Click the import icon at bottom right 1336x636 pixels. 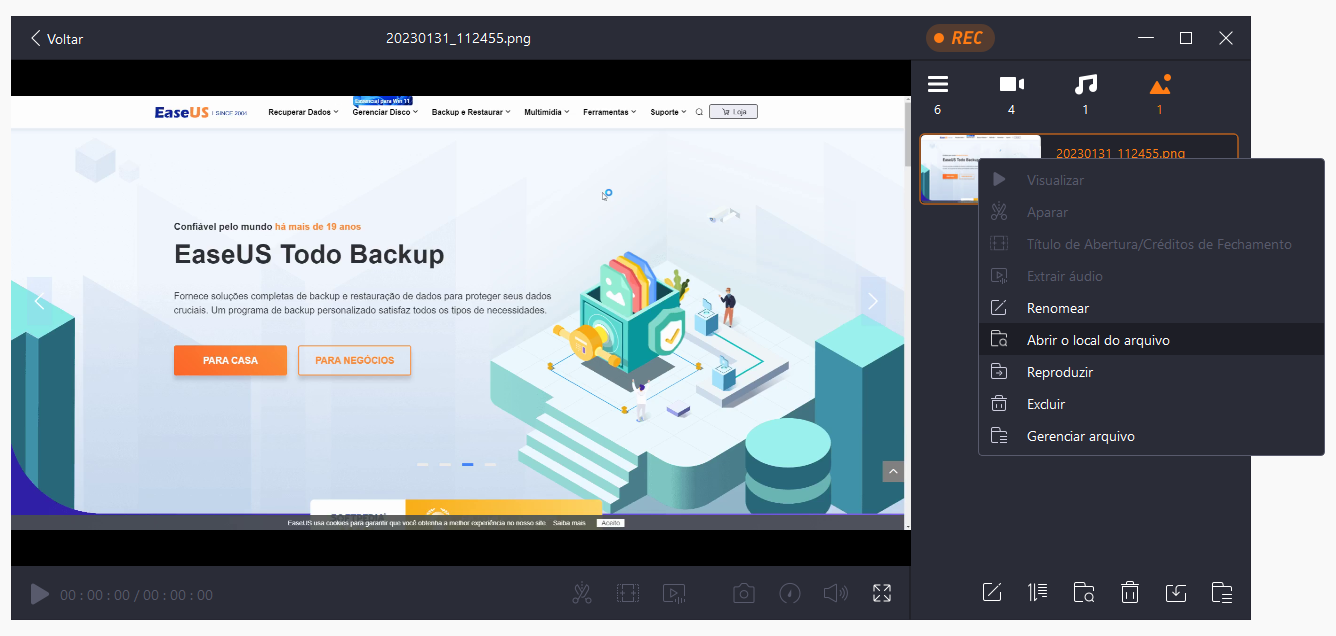1176,593
